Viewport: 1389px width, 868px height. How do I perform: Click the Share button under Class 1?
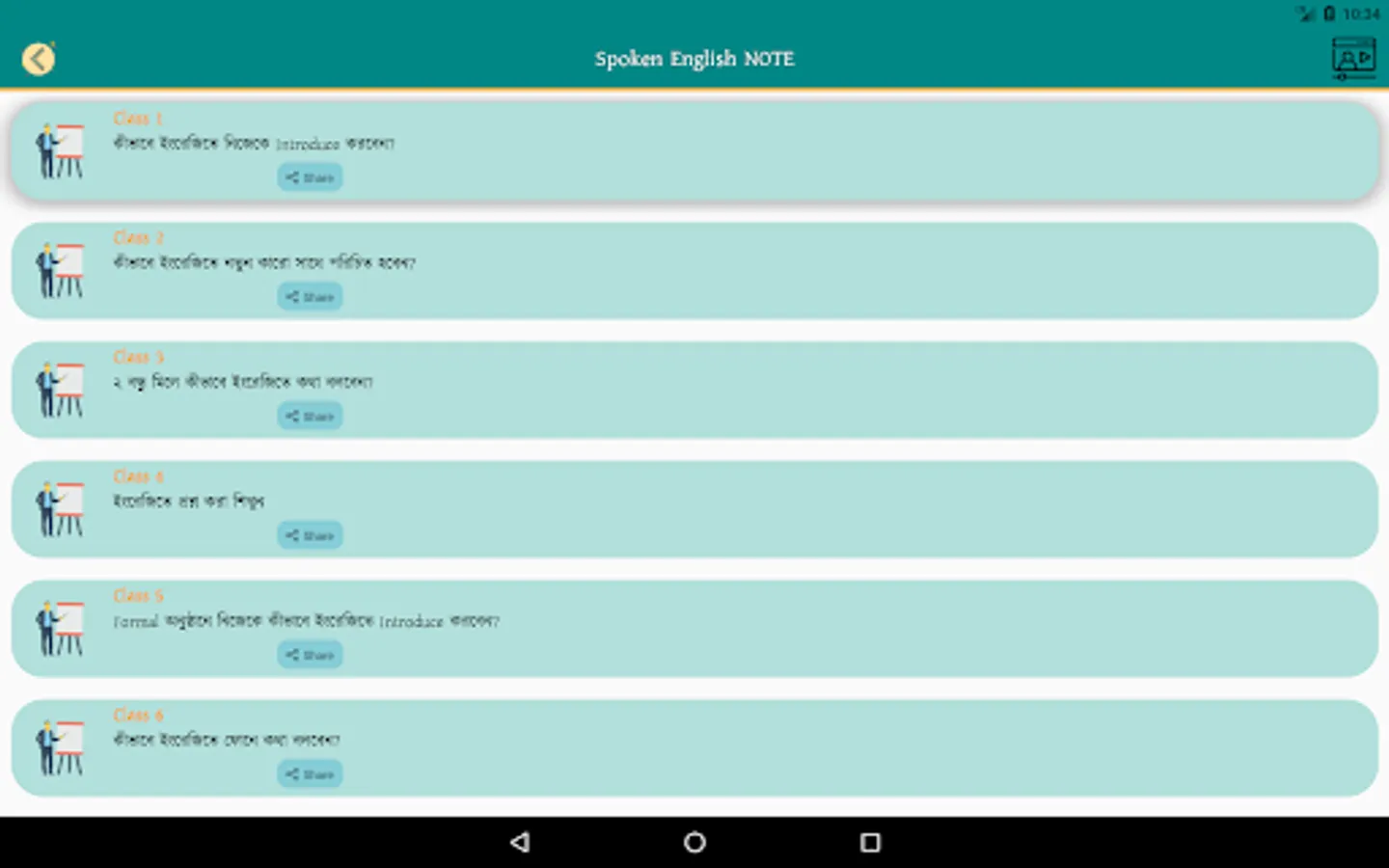tap(309, 176)
